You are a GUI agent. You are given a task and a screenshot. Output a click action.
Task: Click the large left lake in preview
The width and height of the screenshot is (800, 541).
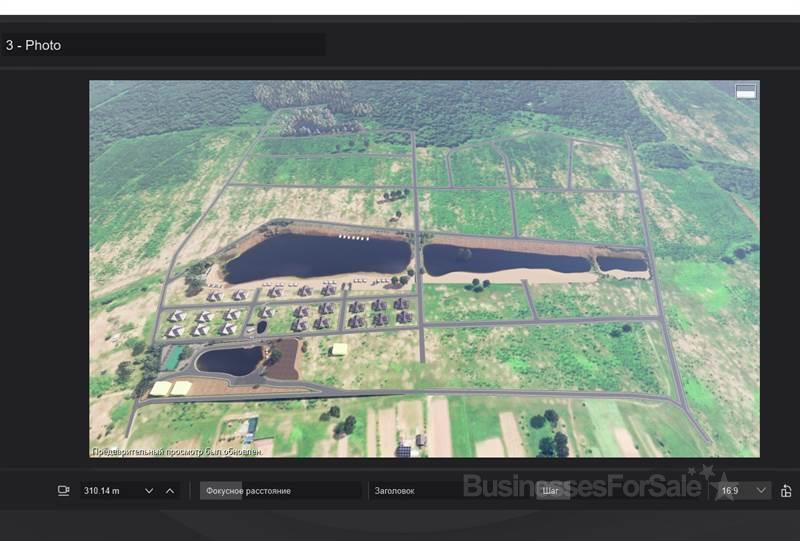tap(315, 258)
